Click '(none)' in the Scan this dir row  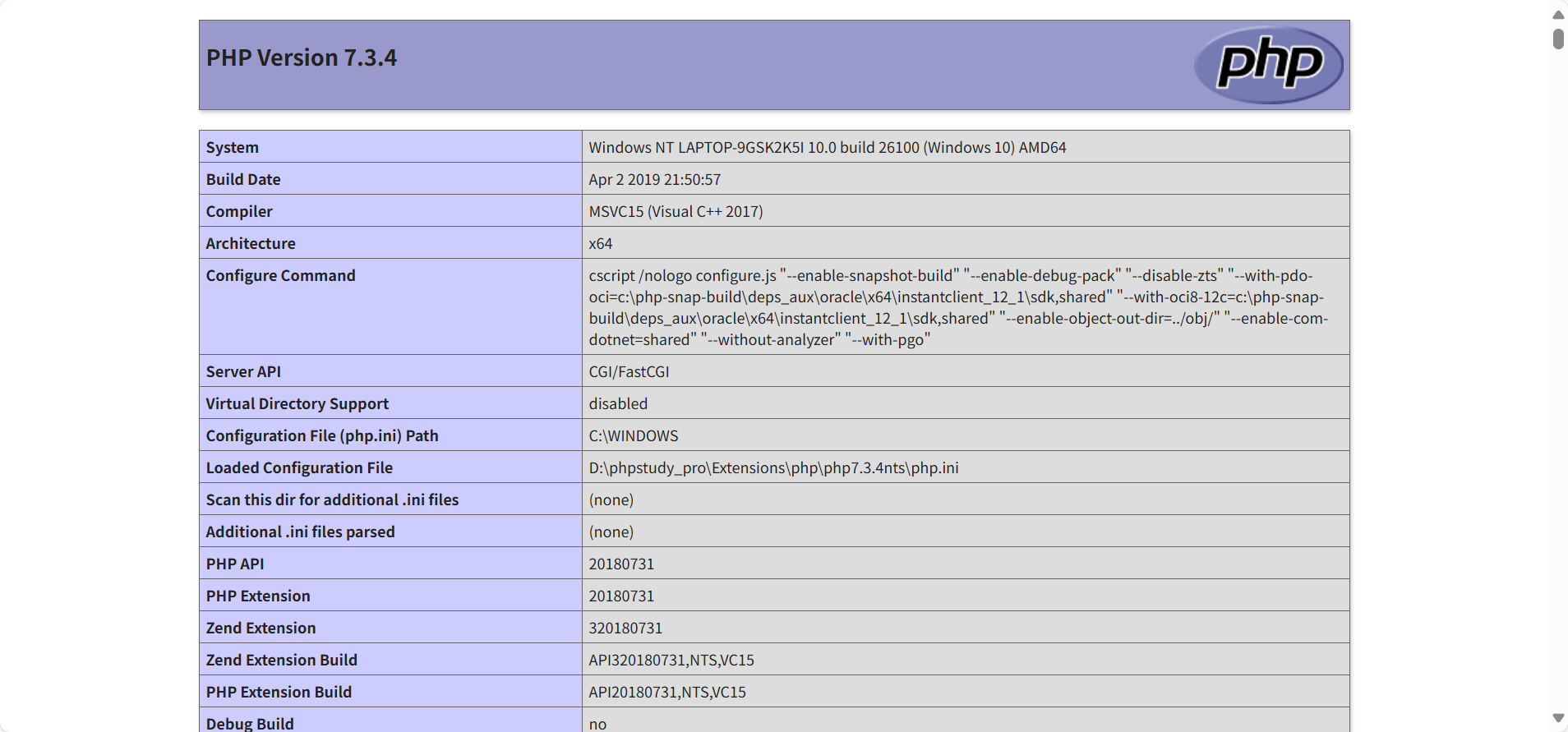(611, 500)
